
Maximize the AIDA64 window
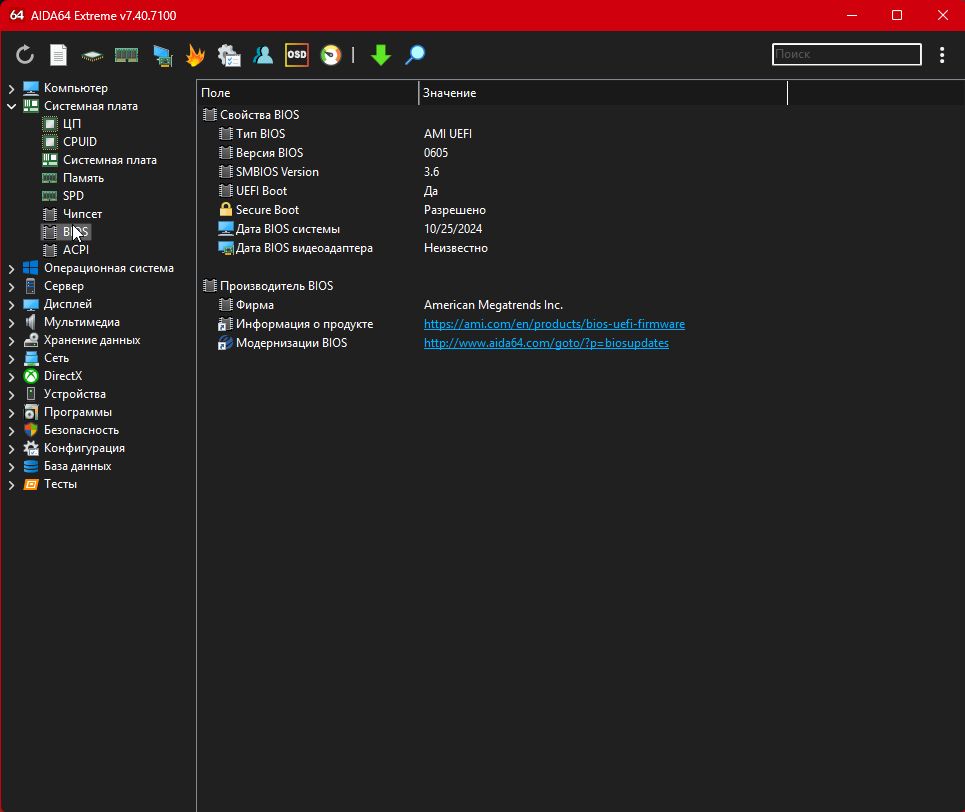(897, 15)
